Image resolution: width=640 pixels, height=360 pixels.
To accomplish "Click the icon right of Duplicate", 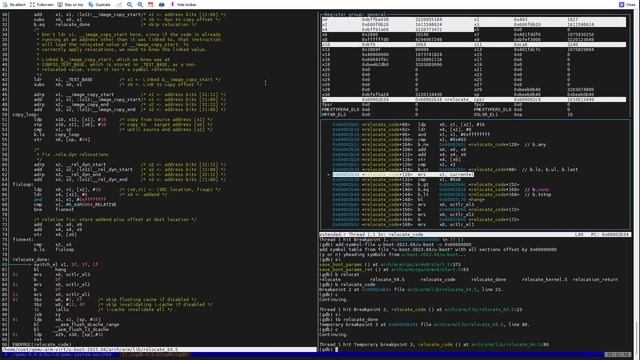I will click(x=119, y=4).
